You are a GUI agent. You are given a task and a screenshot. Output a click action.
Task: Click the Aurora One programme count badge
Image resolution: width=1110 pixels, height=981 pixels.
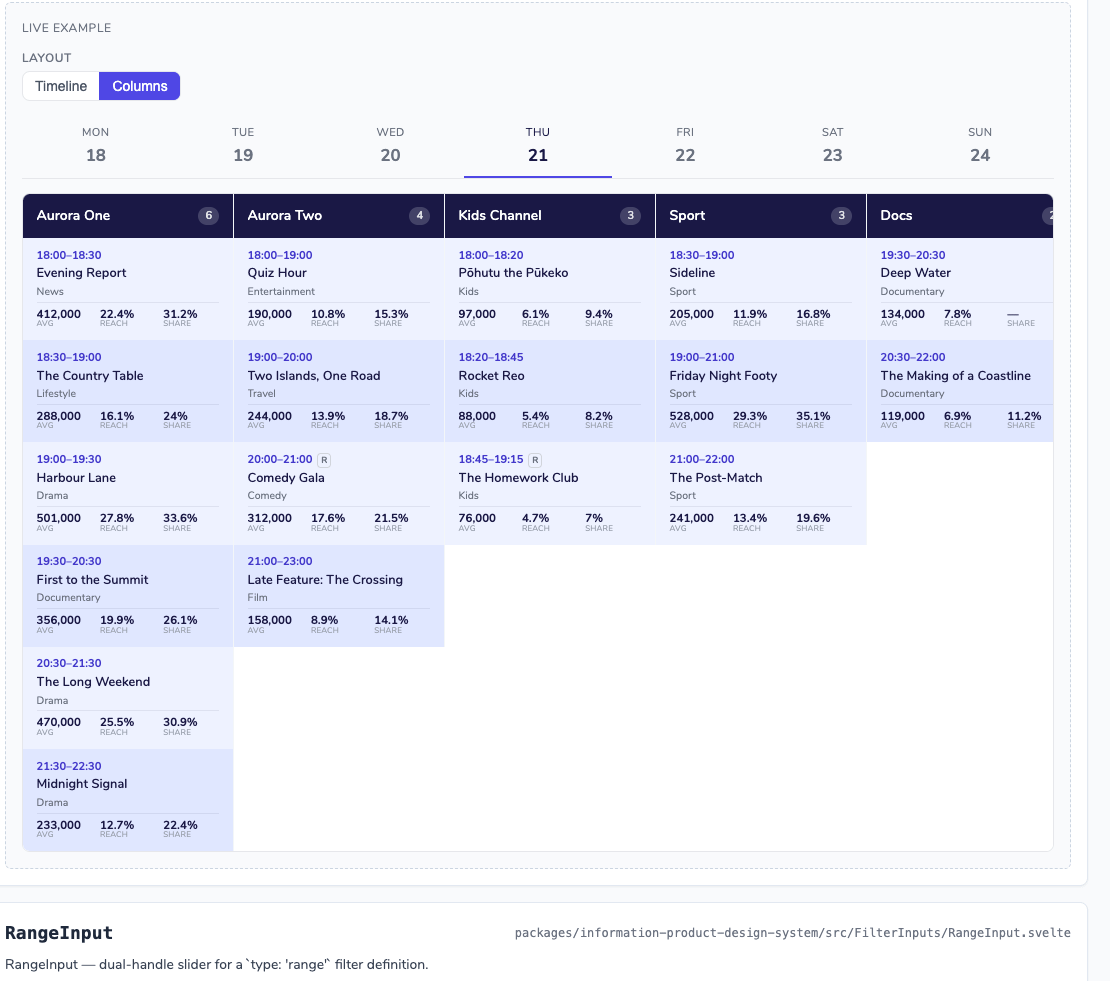click(x=208, y=216)
